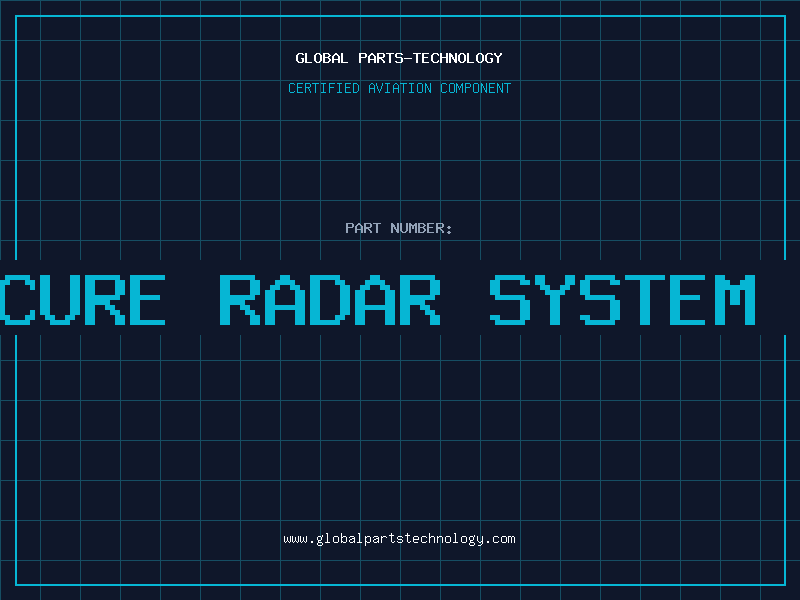Click the word SYSTEM in scrolling banner
The width and height of the screenshot is (800, 600).
click(622, 299)
